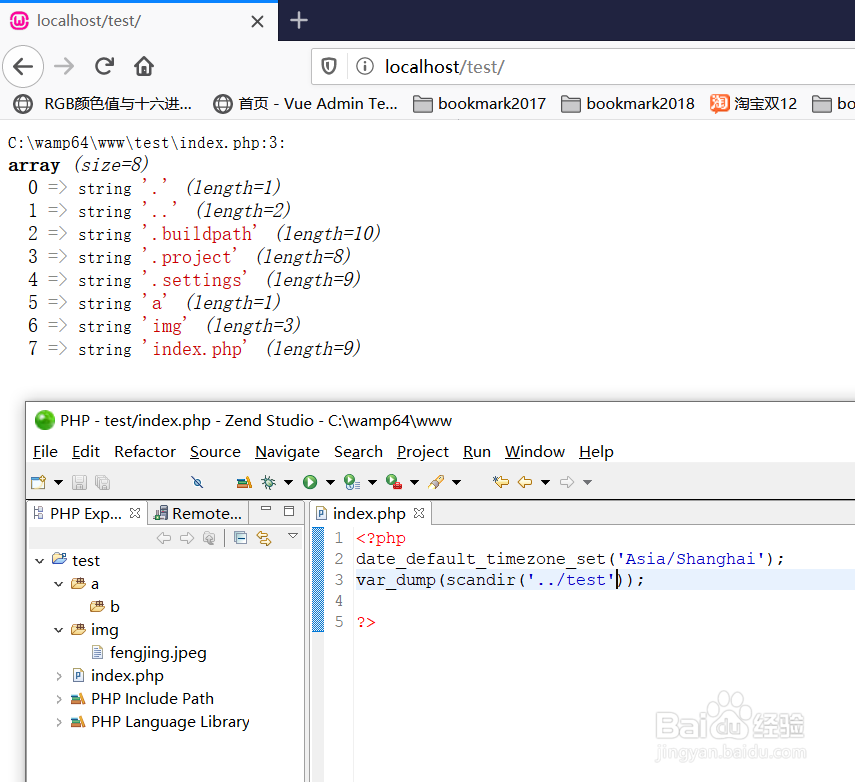
Task: Close the PHP Explorer view tab
Action: (x=135, y=513)
